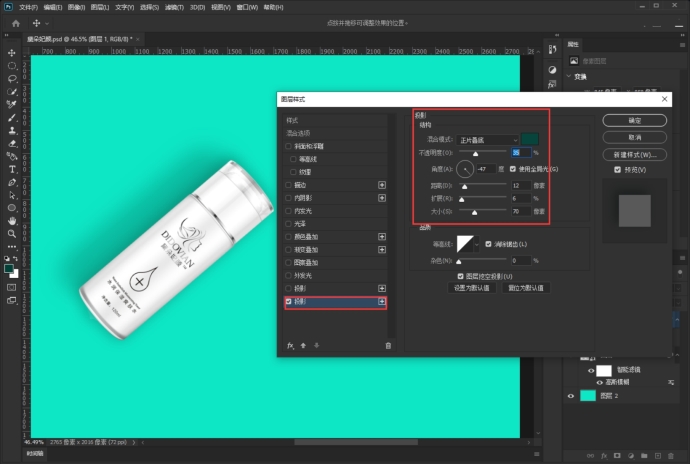The image size is (690, 464).
Task: Click the Home icon in options bar
Action: [16, 23]
